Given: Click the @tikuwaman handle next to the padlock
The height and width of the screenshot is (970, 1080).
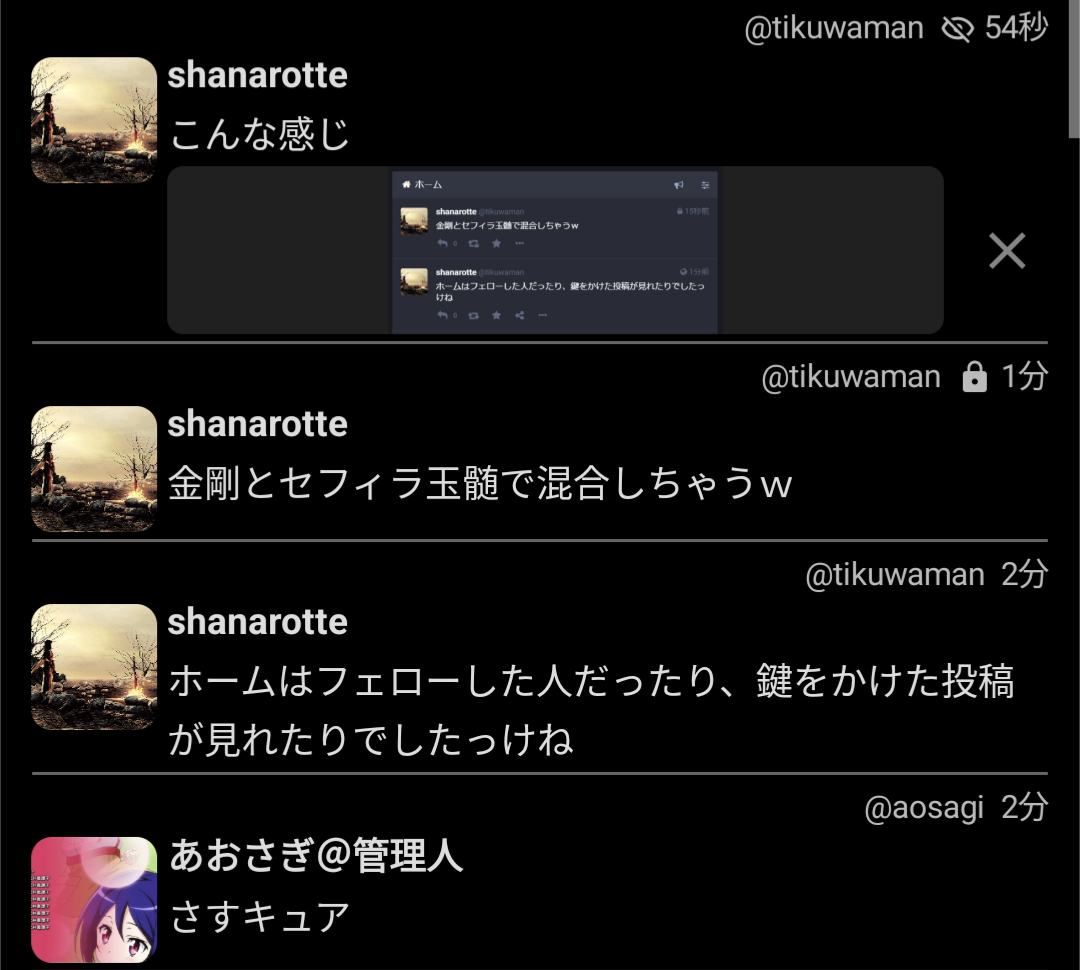Looking at the screenshot, I should pyautogui.click(x=851, y=378).
